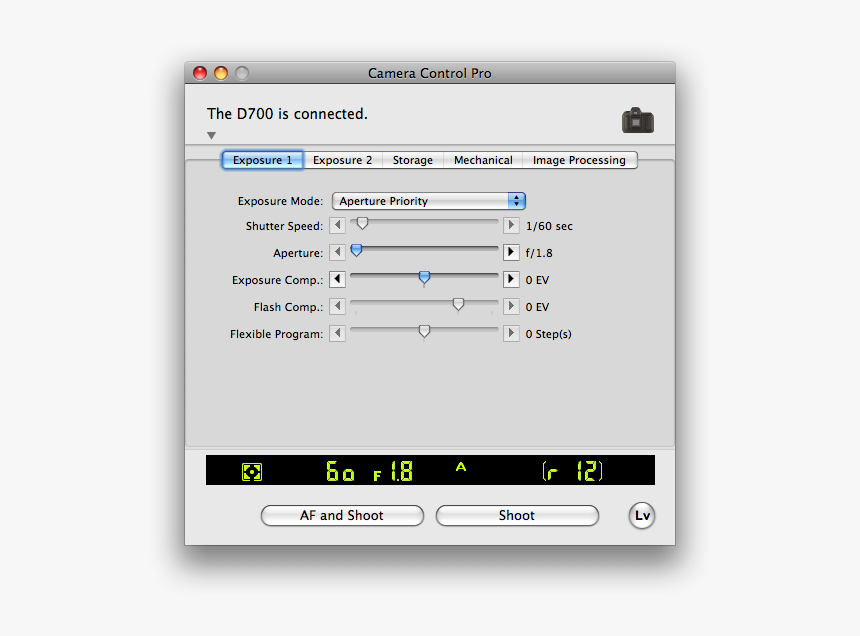This screenshot has width=860, height=636.
Task: Increase Flexible Program with right arrow
Action: tap(511, 333)
